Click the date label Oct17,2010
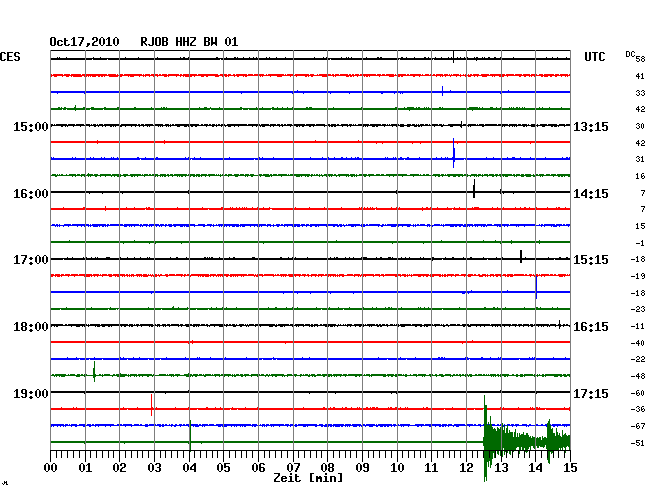This screenshot has width=650, height=494. [x=84, y=42]
